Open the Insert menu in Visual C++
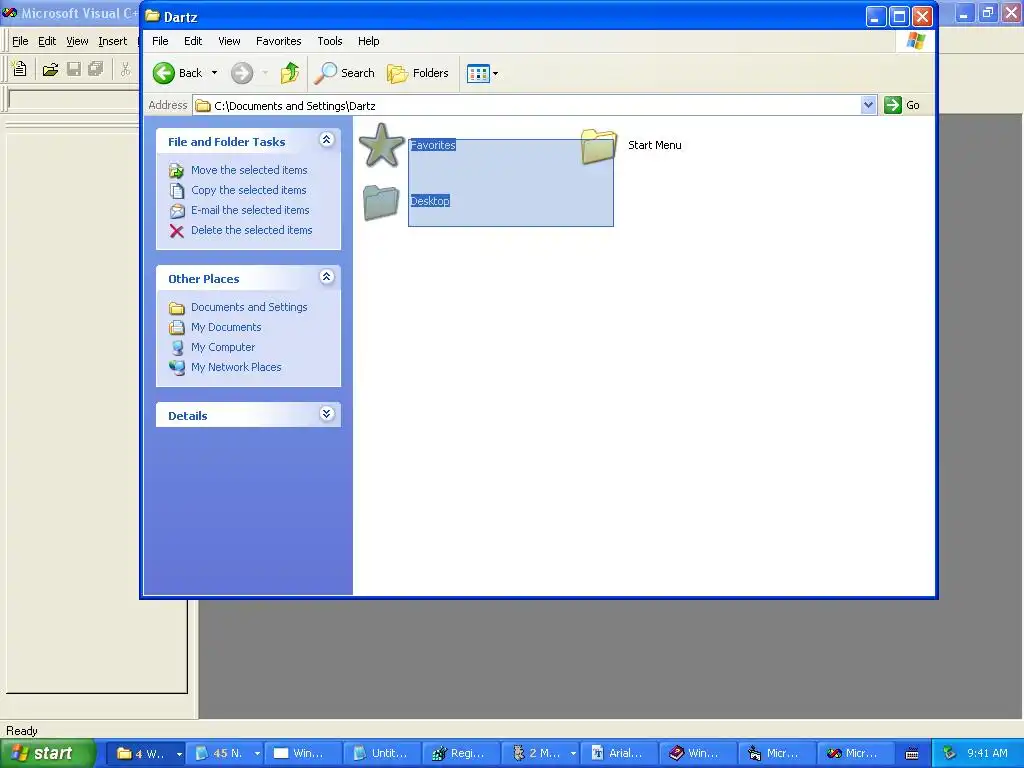This screenshot has height=768, width=1024. point(112,41)
